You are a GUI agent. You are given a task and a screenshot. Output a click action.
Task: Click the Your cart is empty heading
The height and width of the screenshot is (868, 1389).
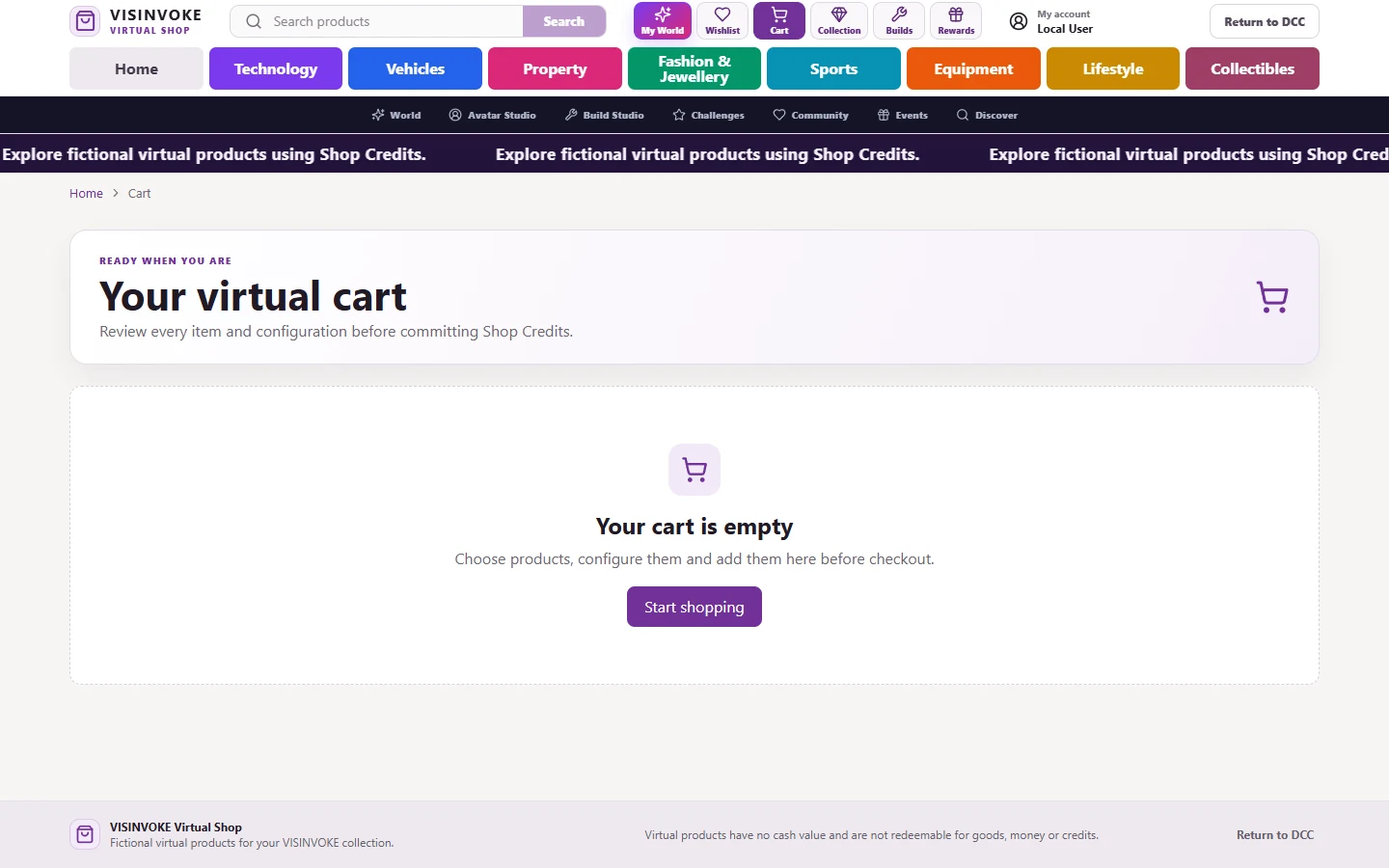point(694,527)
